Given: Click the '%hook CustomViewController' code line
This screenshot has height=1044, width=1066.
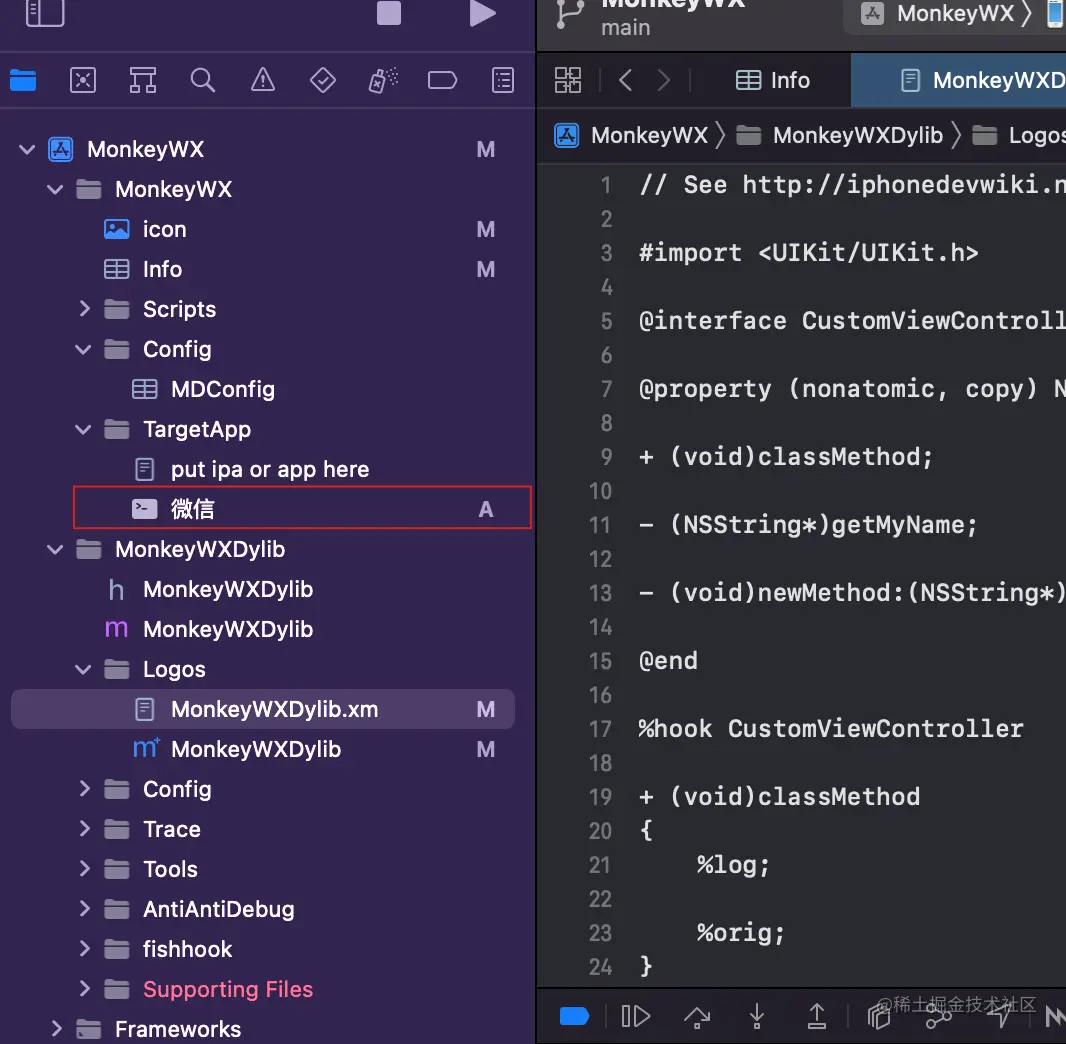Looking at the screenshot, I should coord(831,729).
